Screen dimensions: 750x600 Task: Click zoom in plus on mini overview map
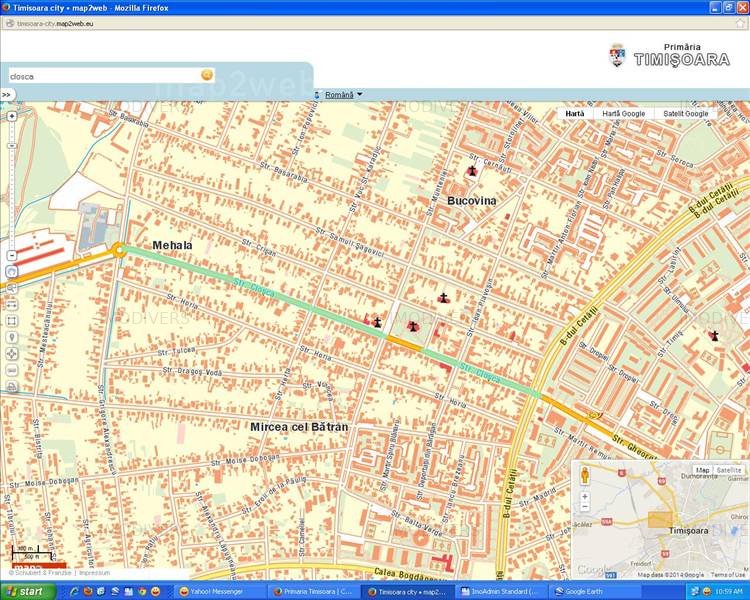coord(584,494)
